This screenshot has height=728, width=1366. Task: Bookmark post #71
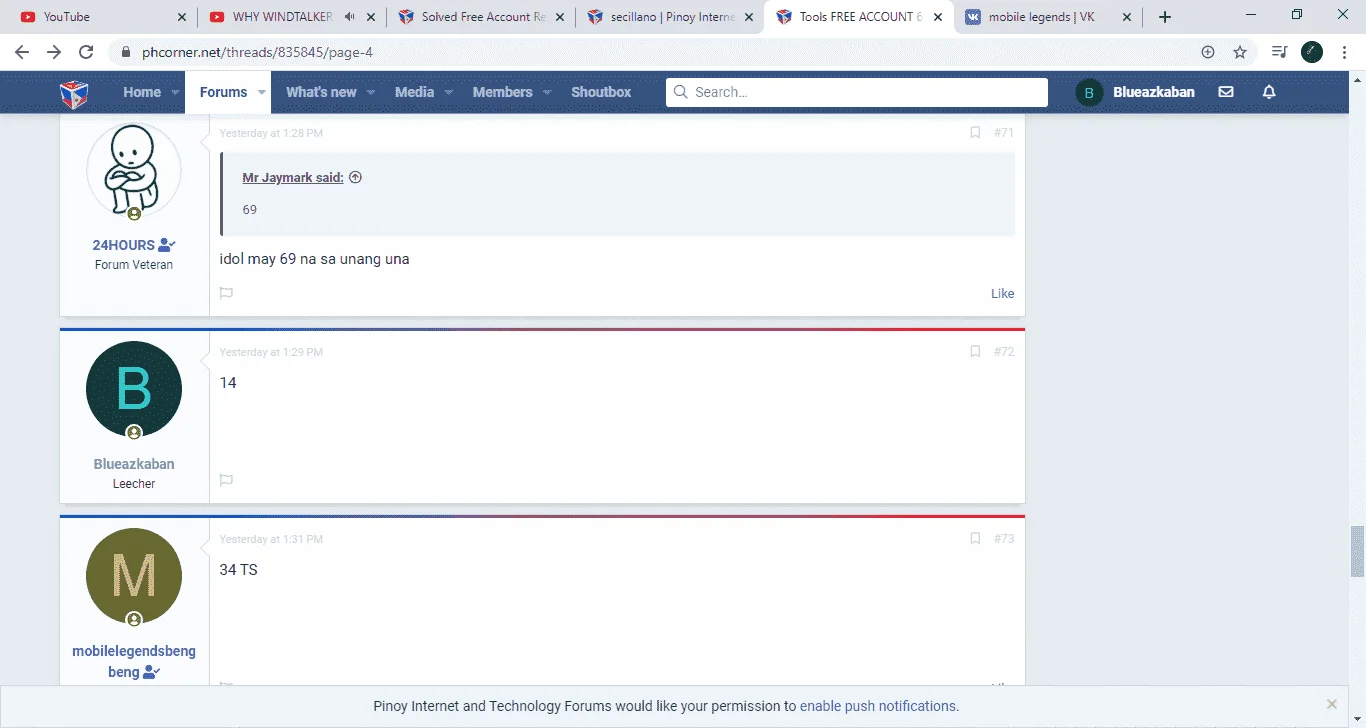[975, 132]
